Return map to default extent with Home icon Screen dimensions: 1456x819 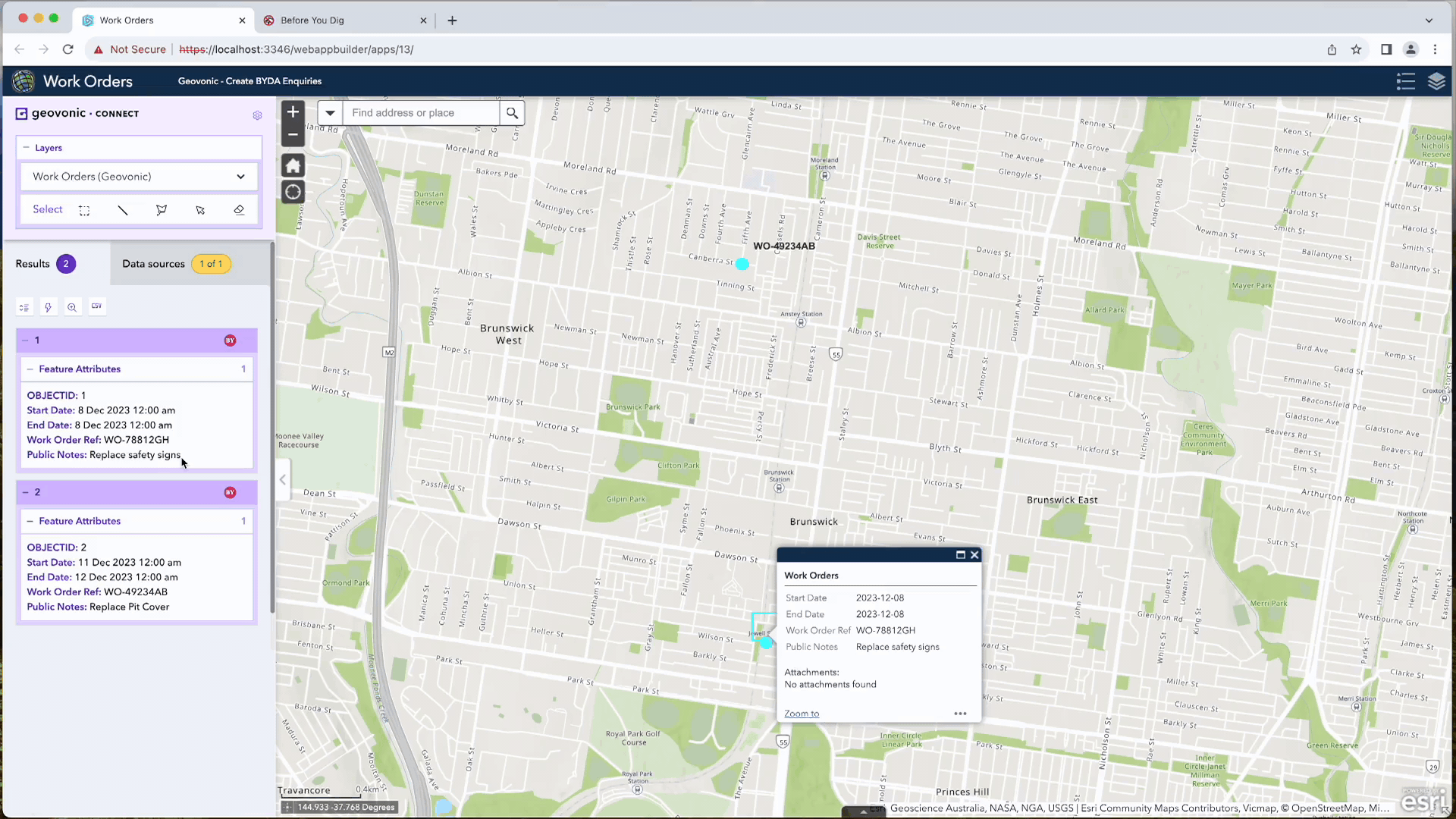pos(293,165)
